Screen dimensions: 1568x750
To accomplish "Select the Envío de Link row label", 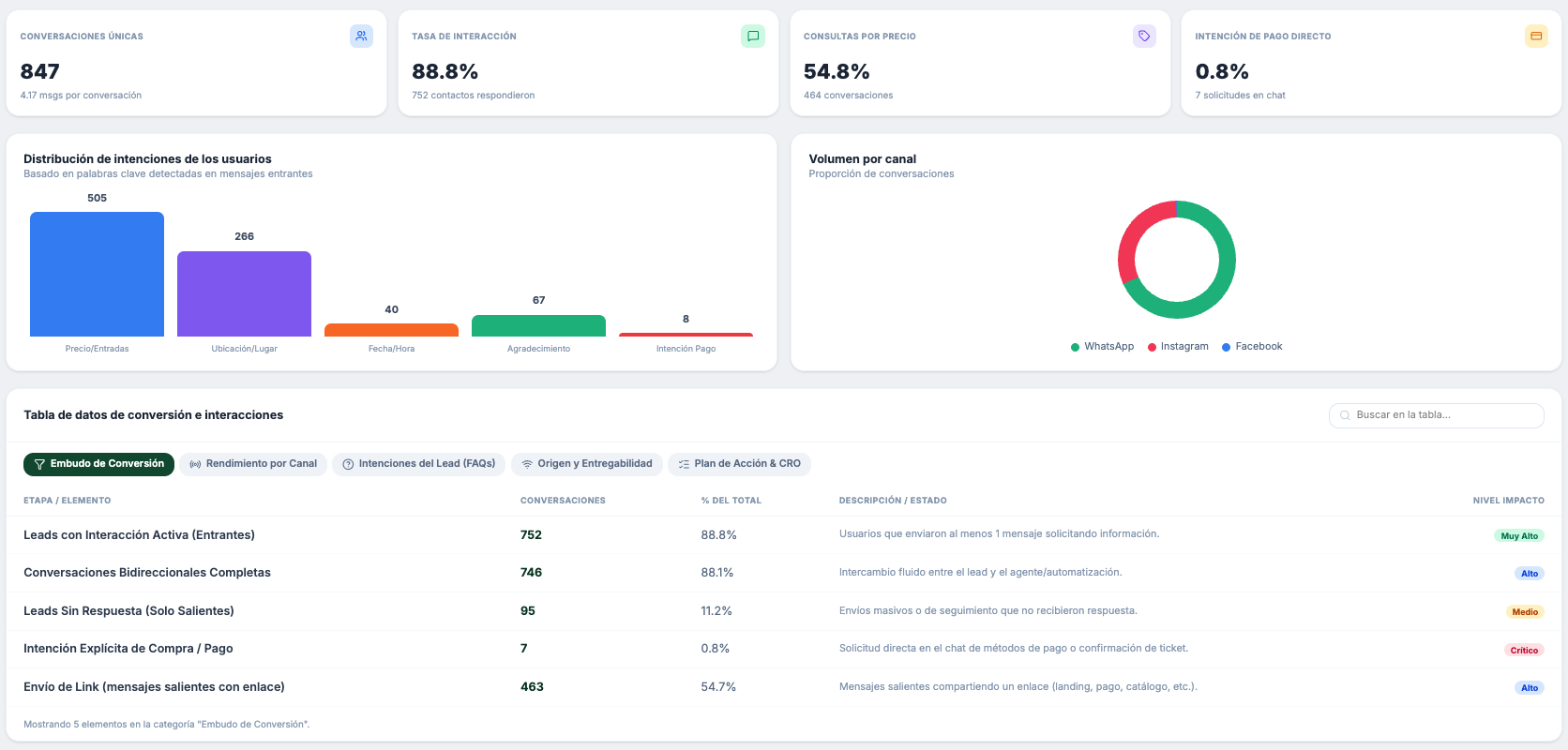I will [x=154, y=687].
